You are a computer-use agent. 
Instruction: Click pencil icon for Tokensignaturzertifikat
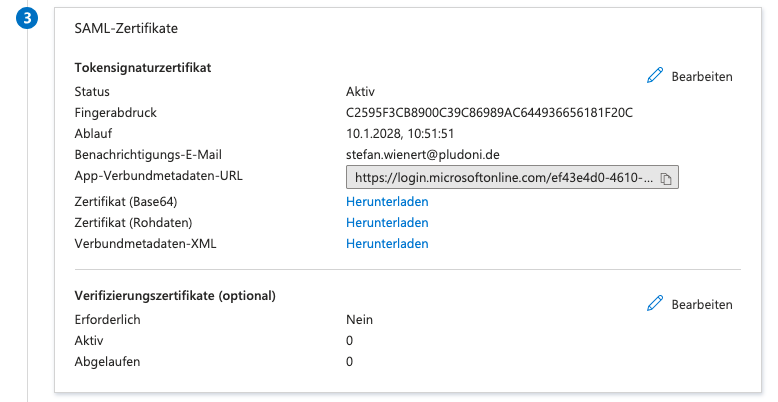tap(656, 76)
